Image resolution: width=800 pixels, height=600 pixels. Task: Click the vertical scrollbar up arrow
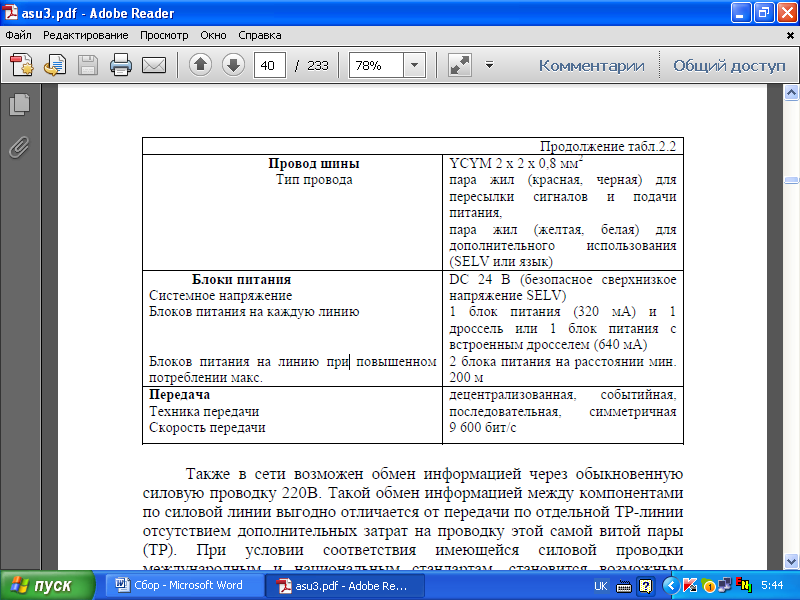[791, 93]
